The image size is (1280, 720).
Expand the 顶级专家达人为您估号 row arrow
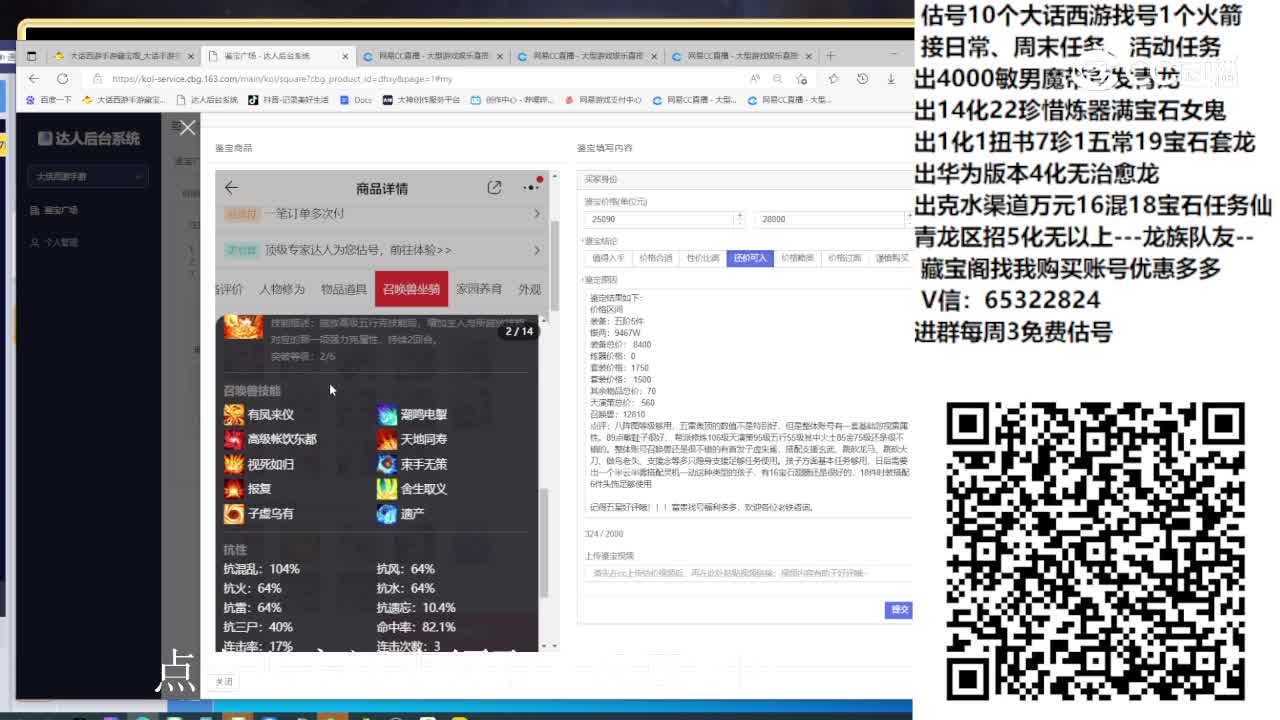coord(536,250)
